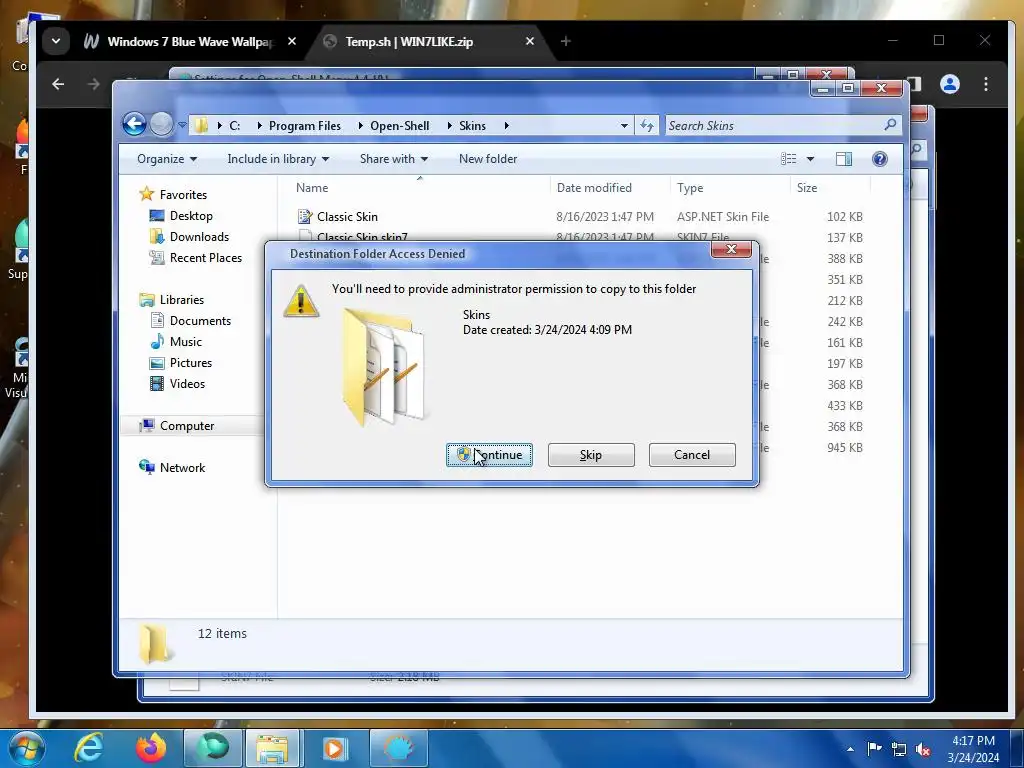Change the view using the views icon
This screenshot has height=768, width=1024.
(x=789, y=159)
